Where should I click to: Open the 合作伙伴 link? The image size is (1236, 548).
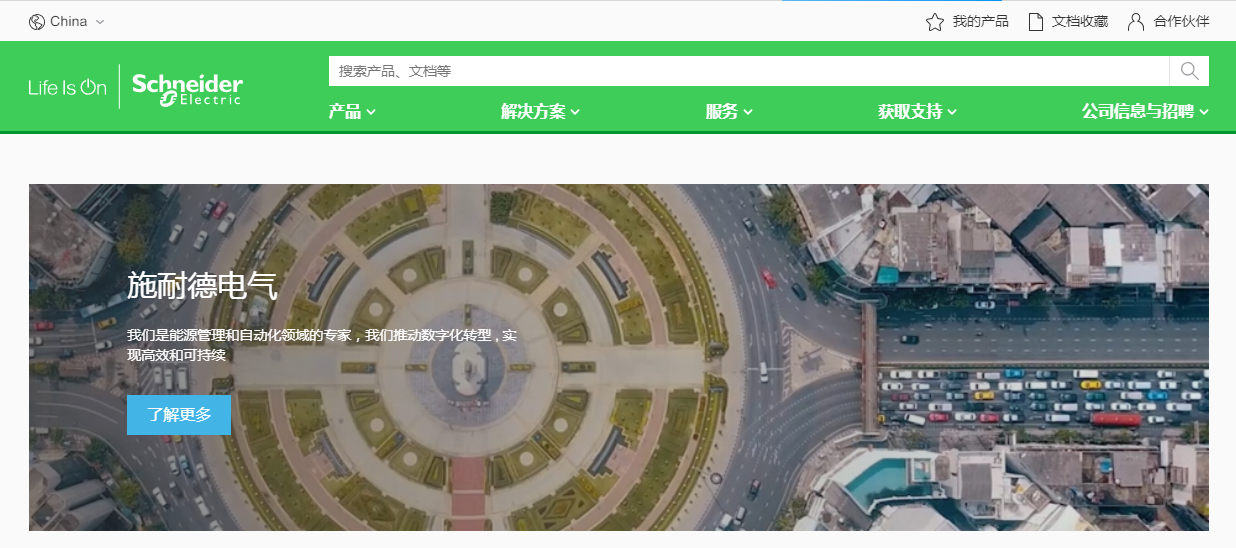pos(1181,22)
